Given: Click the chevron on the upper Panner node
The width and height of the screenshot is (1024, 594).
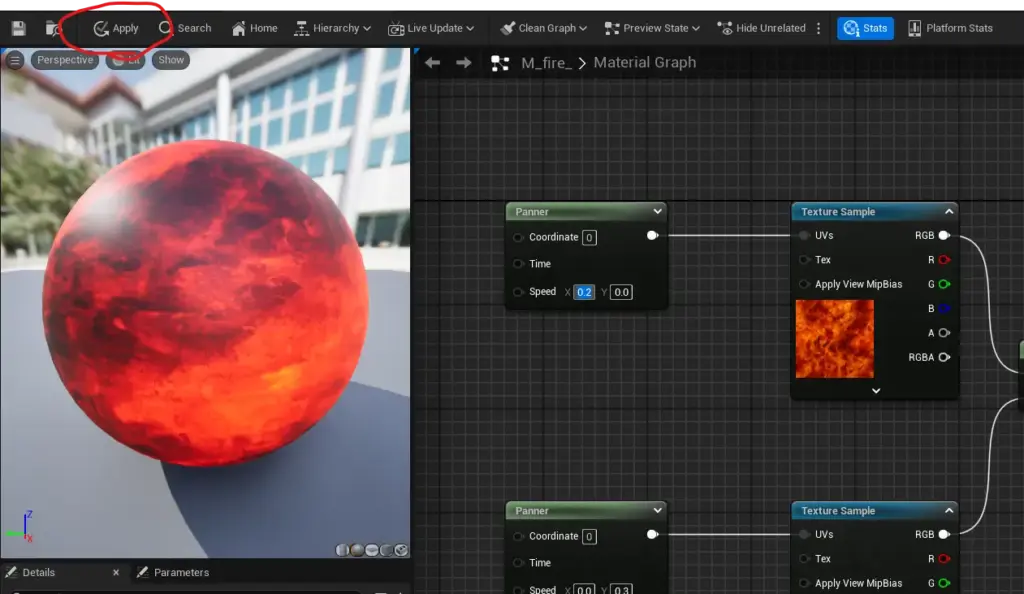Looking at the screenshot, I should [658, 211].
